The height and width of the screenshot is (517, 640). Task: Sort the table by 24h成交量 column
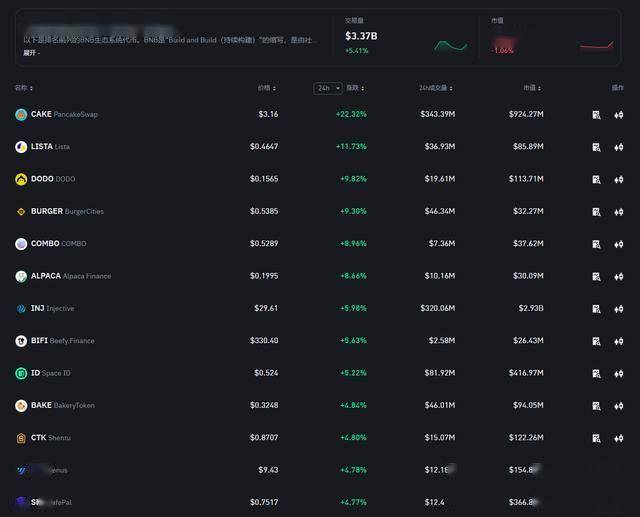[x=436, y=88]
